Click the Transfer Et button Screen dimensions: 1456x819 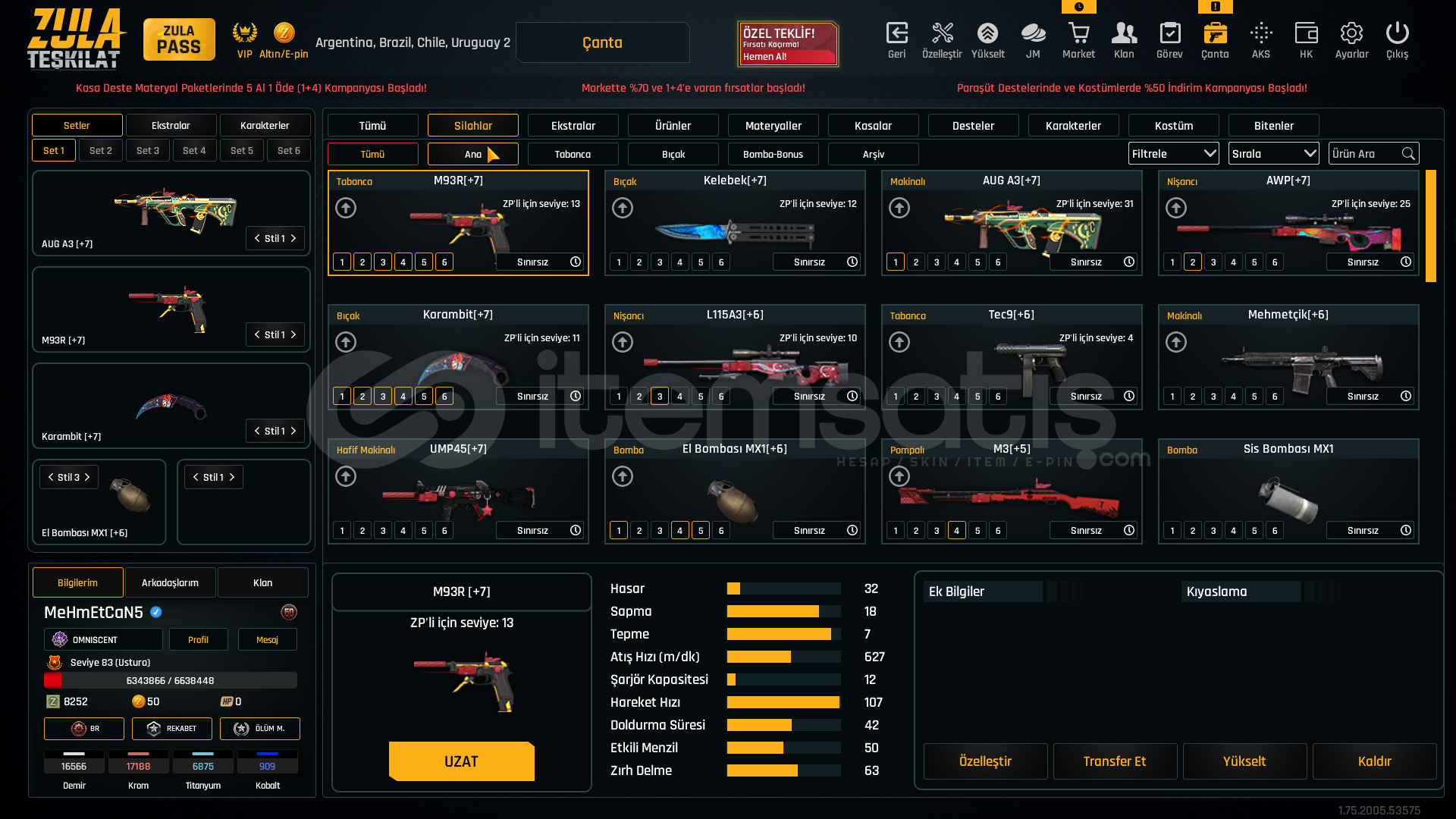click(x=1115, y=761)
